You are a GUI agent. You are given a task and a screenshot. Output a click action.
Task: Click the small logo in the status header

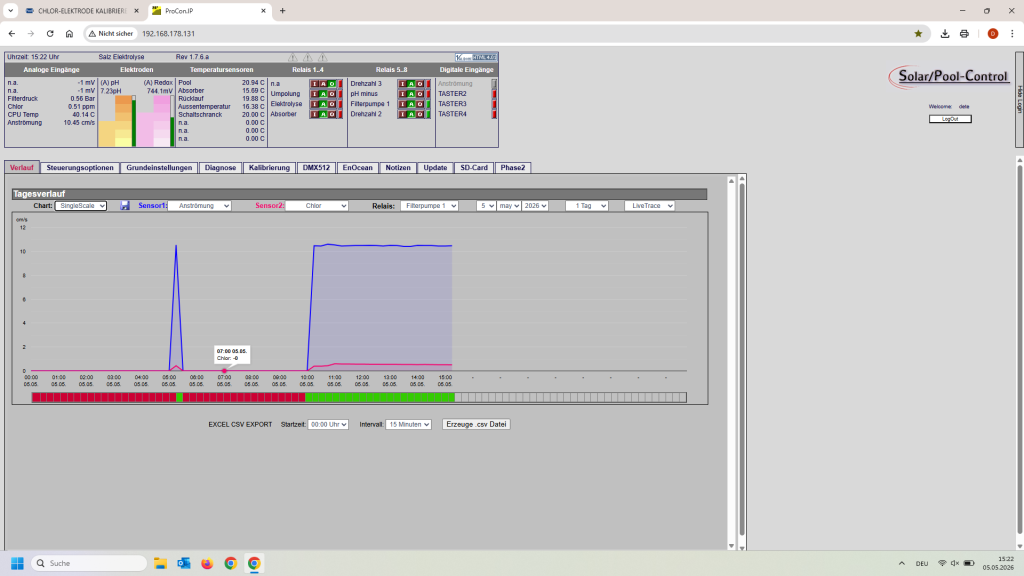click(476, 57)
